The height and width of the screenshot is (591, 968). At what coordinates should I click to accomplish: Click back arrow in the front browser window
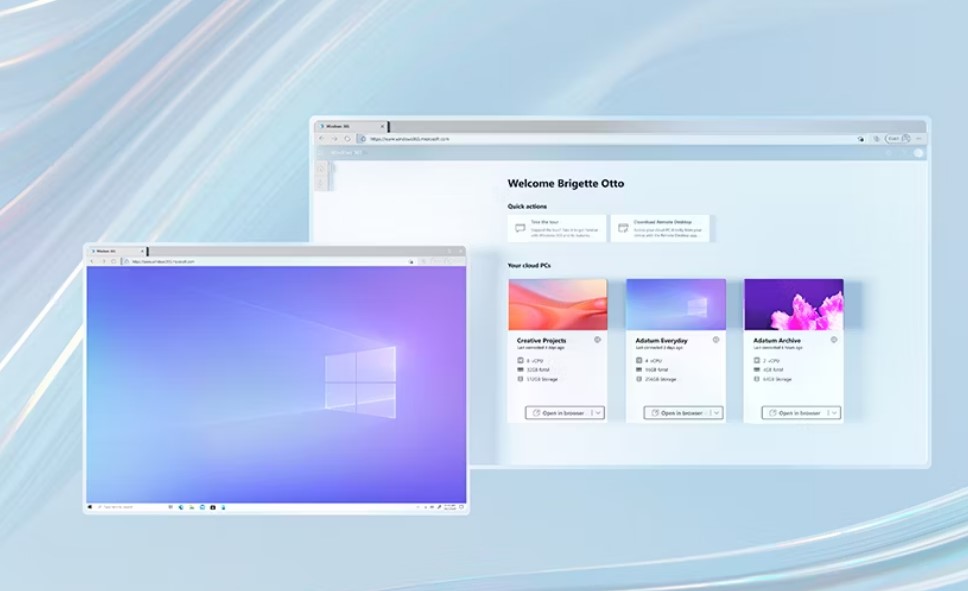point(92,261)
